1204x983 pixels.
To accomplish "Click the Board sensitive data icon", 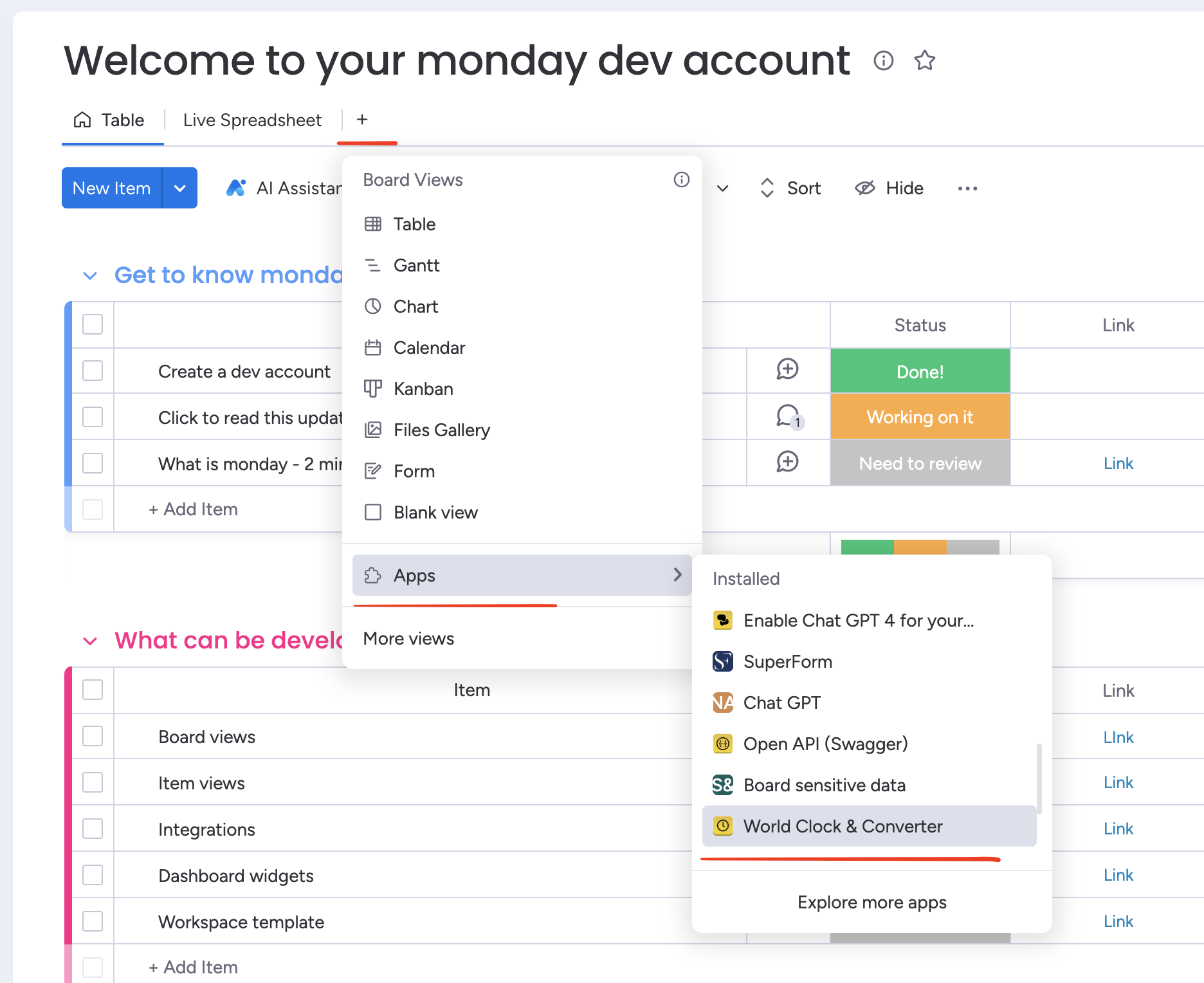I will click(723, 785).
